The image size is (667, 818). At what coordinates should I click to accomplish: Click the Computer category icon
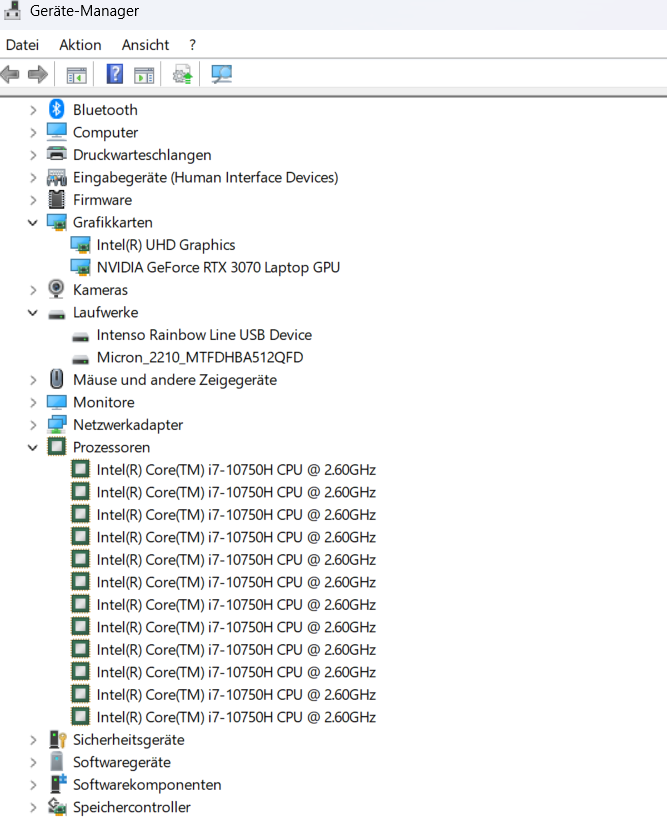(x=56, y=132)
